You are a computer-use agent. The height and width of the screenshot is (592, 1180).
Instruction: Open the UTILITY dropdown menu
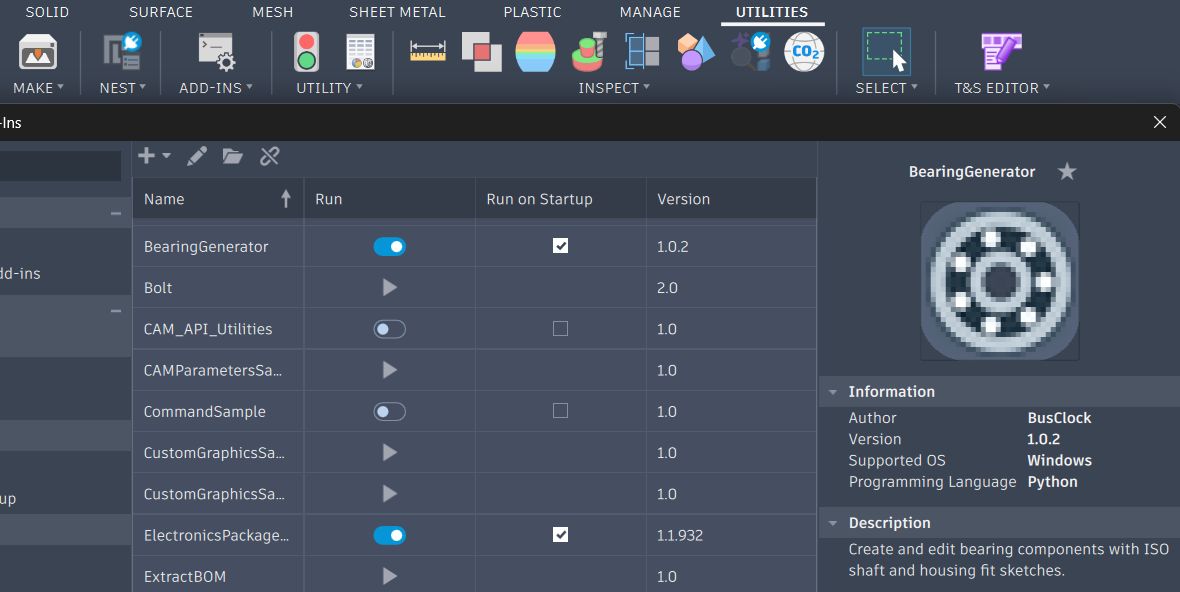(x=330, y=88)
